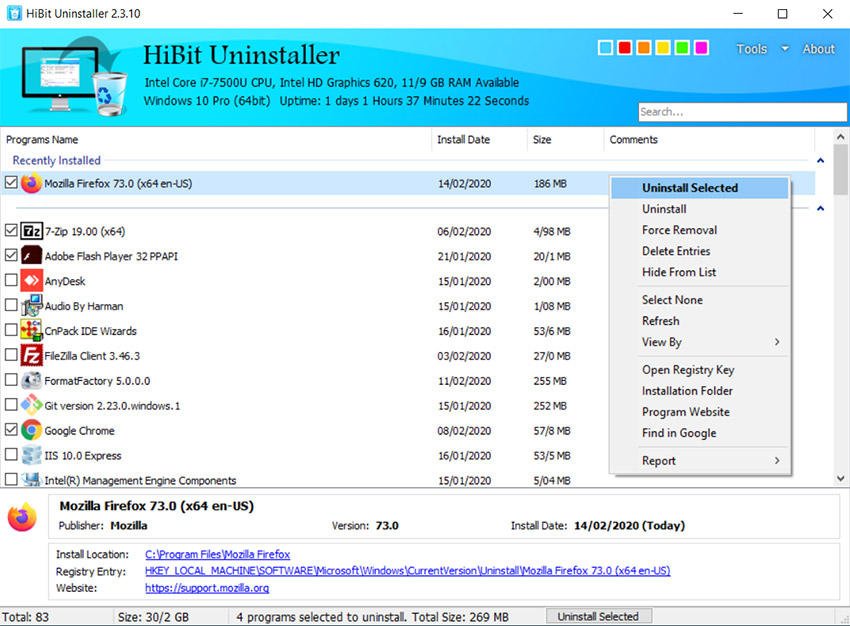Collapse the Recently Installed group
Screen dimensions: 850x626
(x=820, y=160)
